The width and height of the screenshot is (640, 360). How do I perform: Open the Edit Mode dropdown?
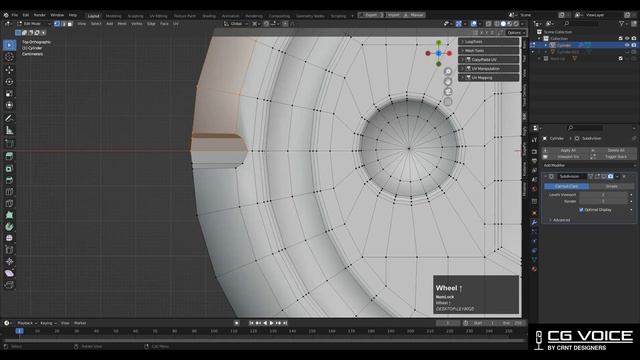click(x=34, y=24)
